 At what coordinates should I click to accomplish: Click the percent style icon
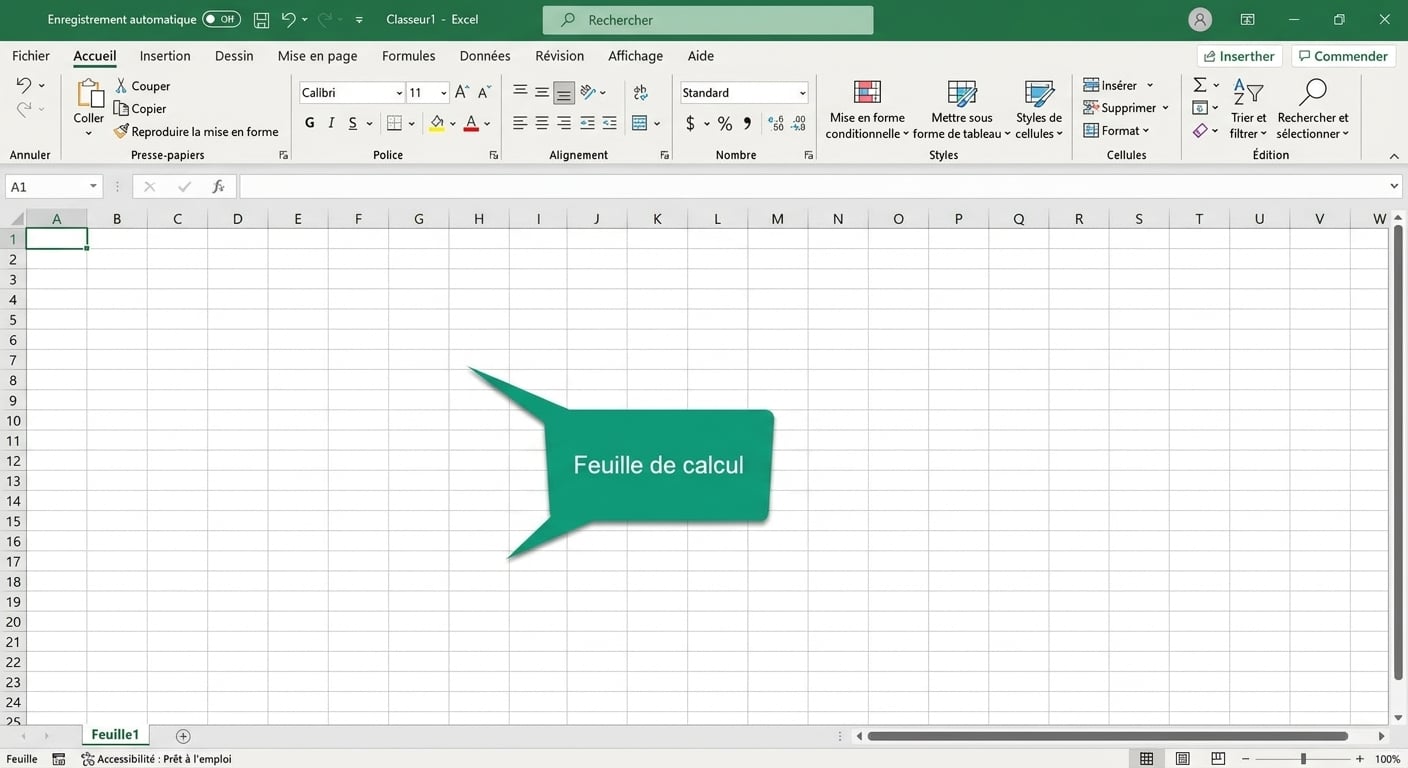(x=724, y=123)
